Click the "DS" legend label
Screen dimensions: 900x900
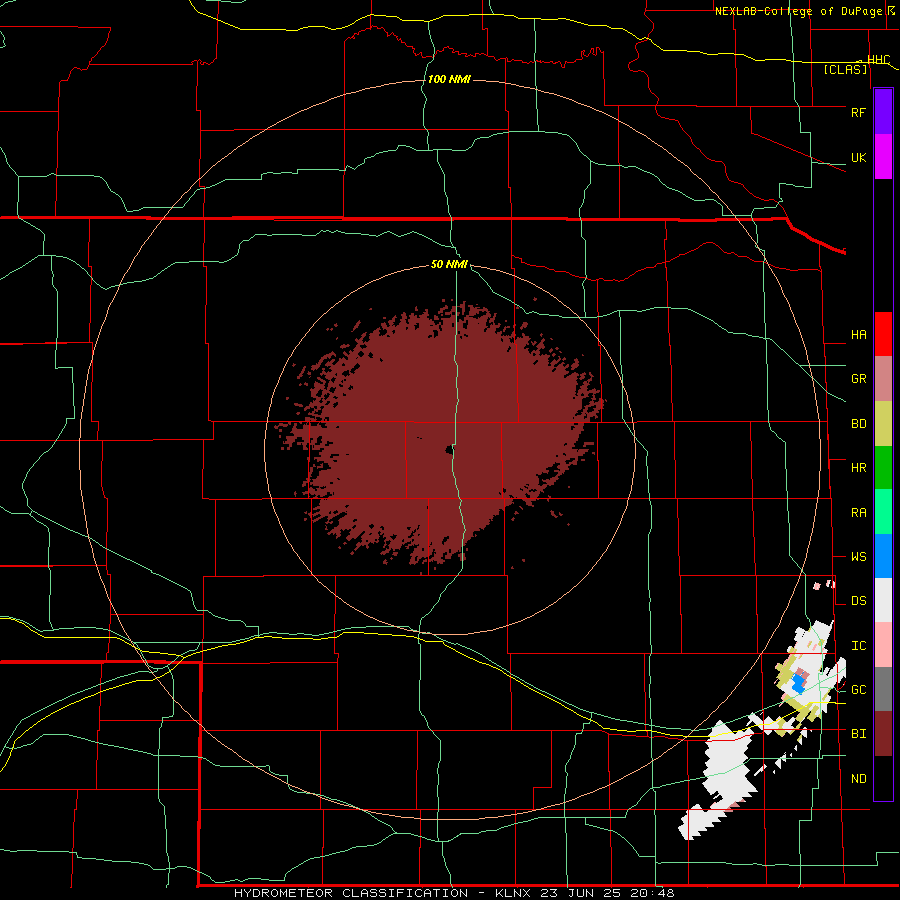(x=858, y=601)
